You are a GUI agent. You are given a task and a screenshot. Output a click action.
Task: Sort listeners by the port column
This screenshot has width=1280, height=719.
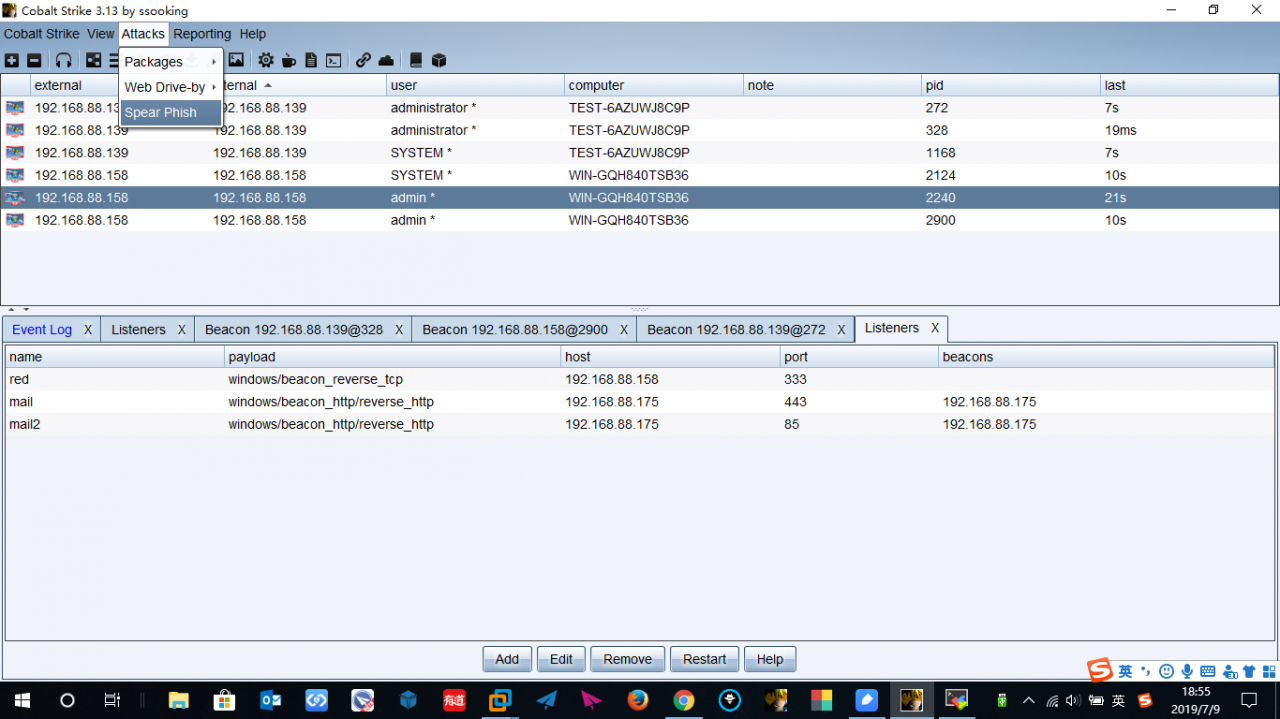coord(860,357)
